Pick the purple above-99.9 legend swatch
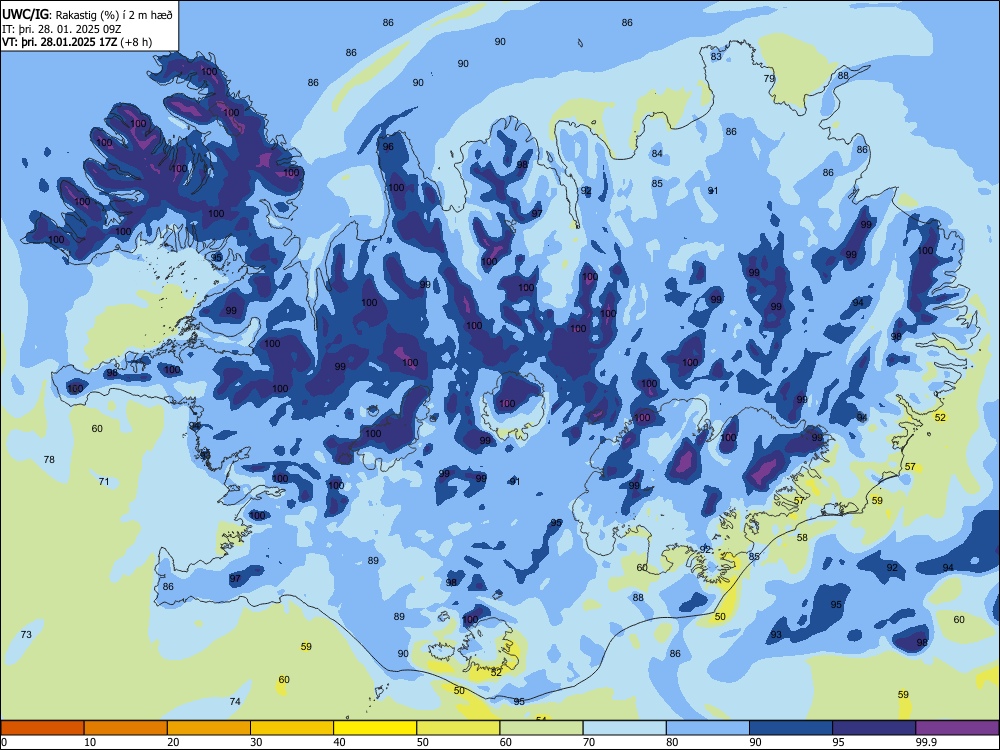The image size is (1000, 750). [x=957, y=728]
